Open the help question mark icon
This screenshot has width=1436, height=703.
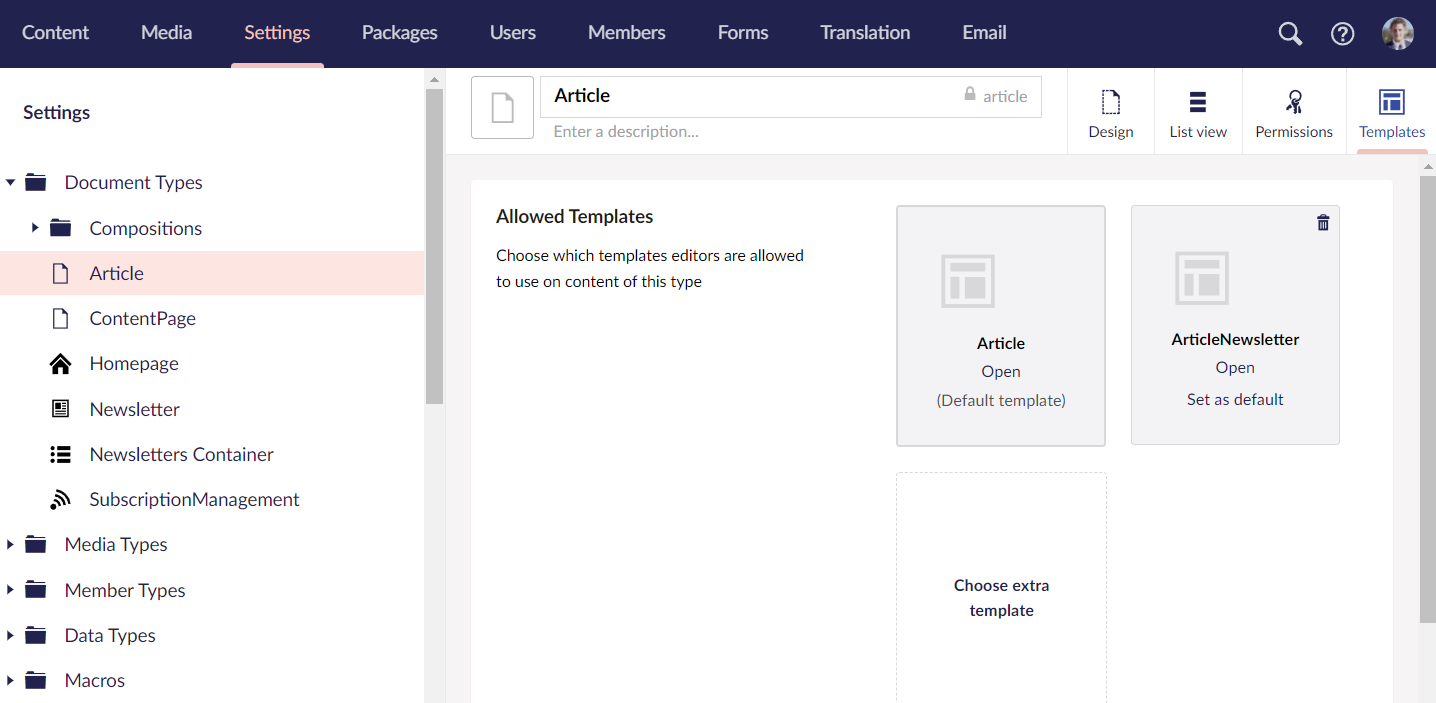tap(1342, 34)
